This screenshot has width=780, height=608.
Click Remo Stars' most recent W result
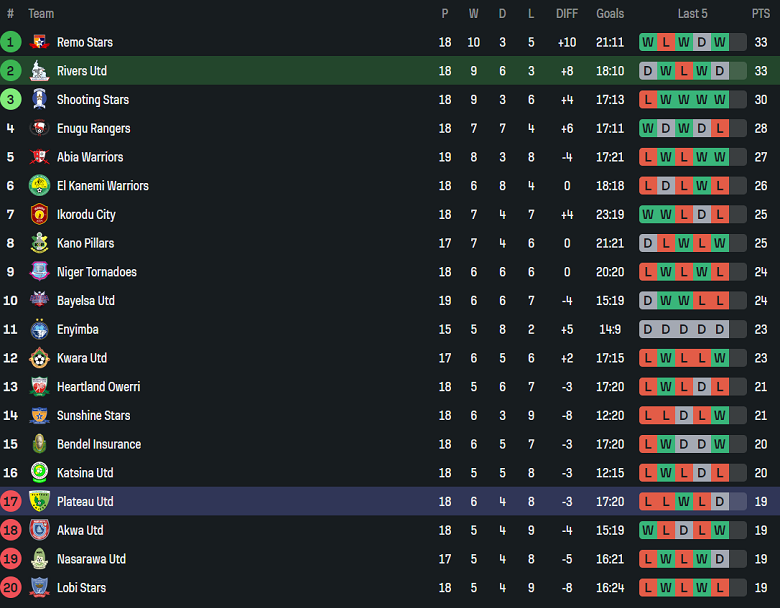coord(720,42)
